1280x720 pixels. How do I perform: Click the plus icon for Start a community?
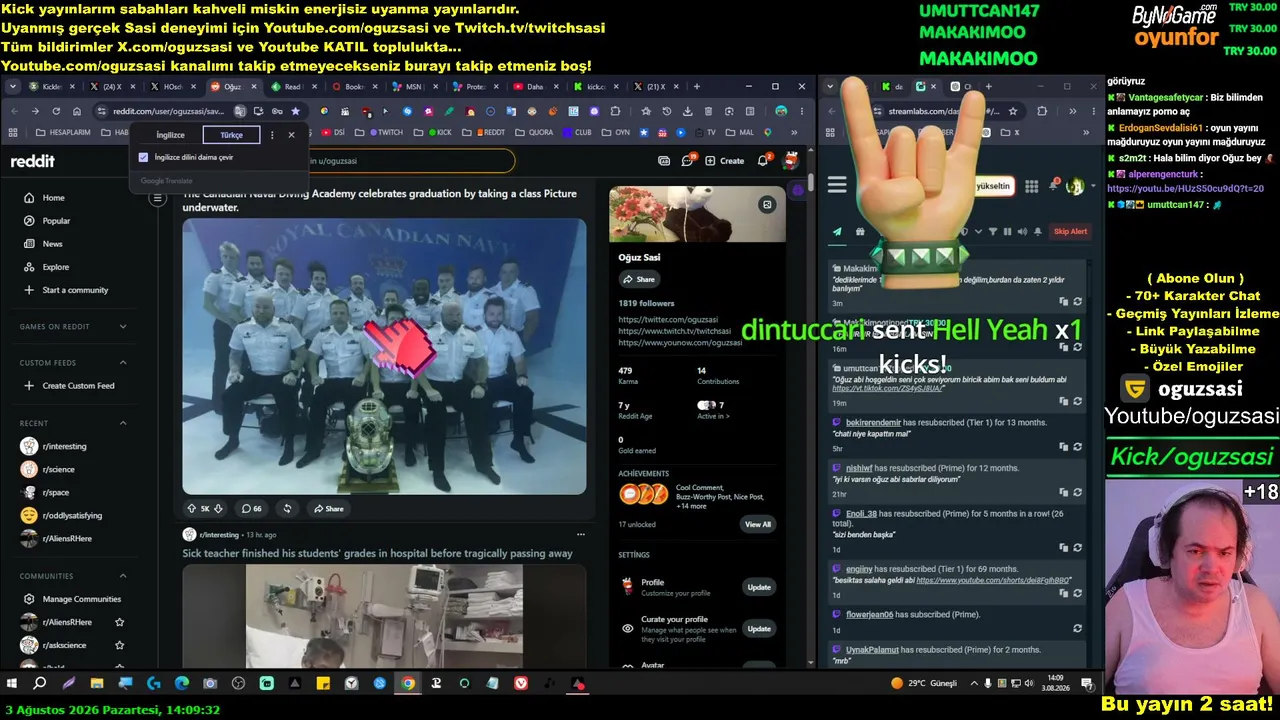point(29,290)
